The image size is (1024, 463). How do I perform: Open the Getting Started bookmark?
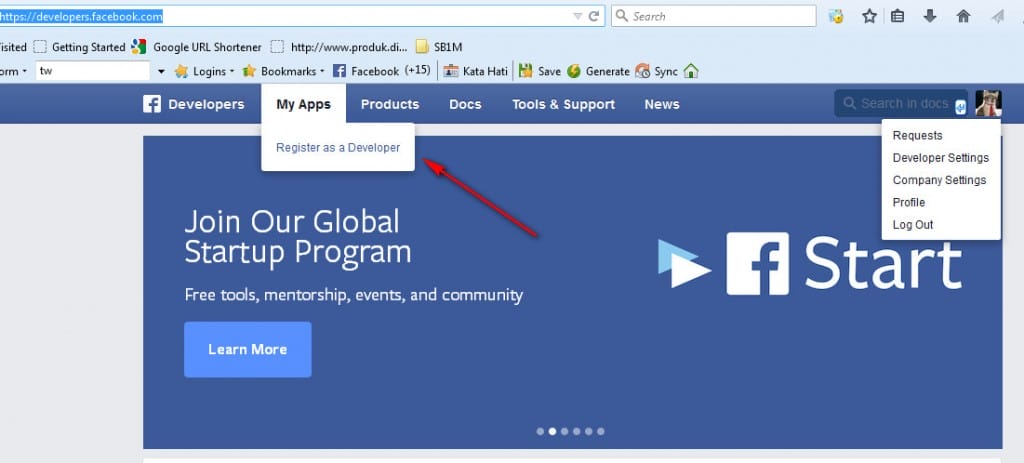pyautogui.click(x=80, y=47)
